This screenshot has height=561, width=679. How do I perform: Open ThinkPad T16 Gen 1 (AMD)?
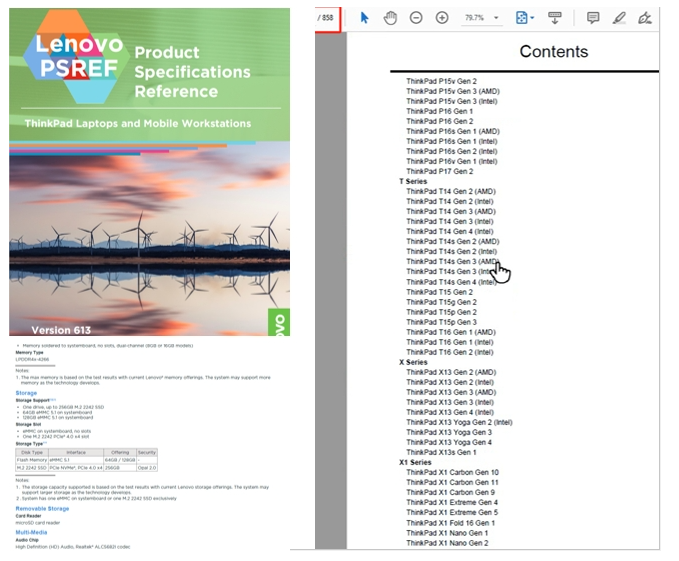[x=451, y=332]
